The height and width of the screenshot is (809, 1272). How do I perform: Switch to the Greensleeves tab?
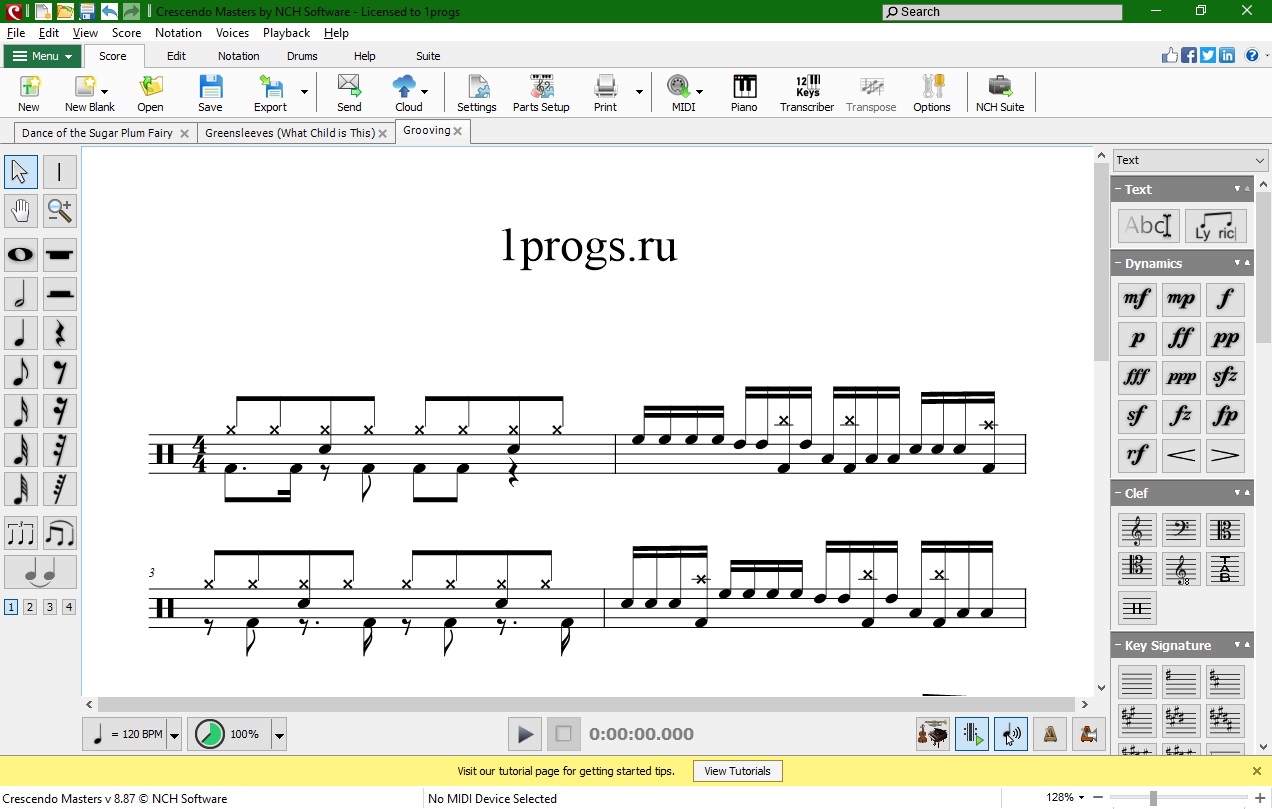click(290, 131)
